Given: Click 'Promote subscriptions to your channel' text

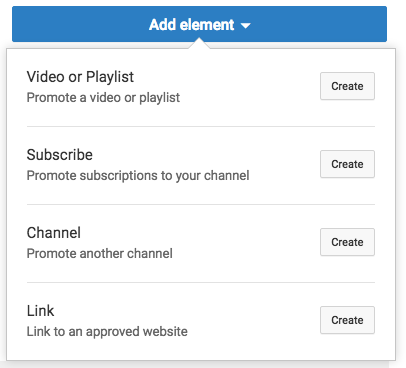Looking at the screenshot, I should pos(138,176).
